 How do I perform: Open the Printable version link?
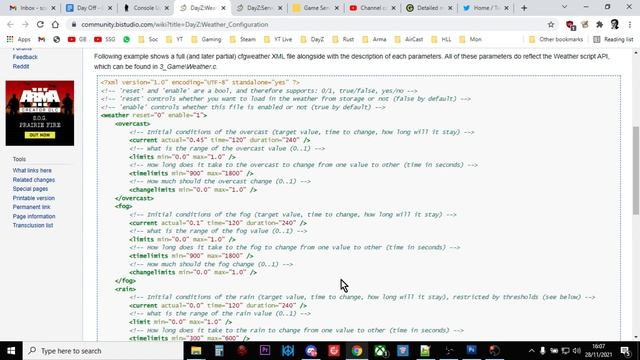pos(33,198)
